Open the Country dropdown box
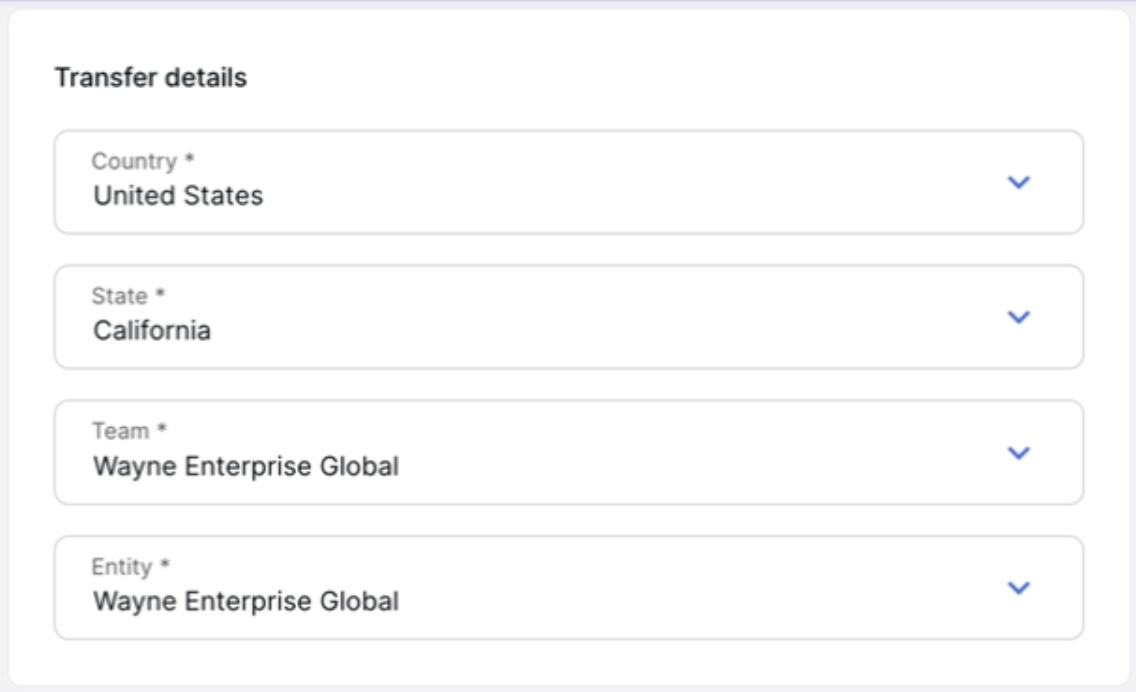This screenshot has height=692, width=1136. click(569, 182)
